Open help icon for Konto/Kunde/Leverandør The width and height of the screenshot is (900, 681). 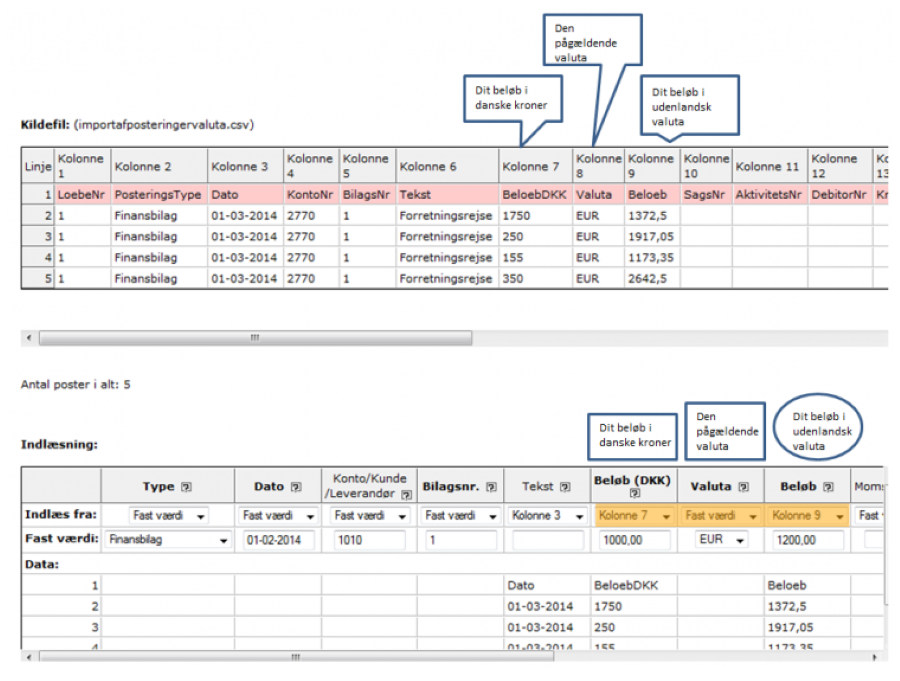(x=406, y=495)
